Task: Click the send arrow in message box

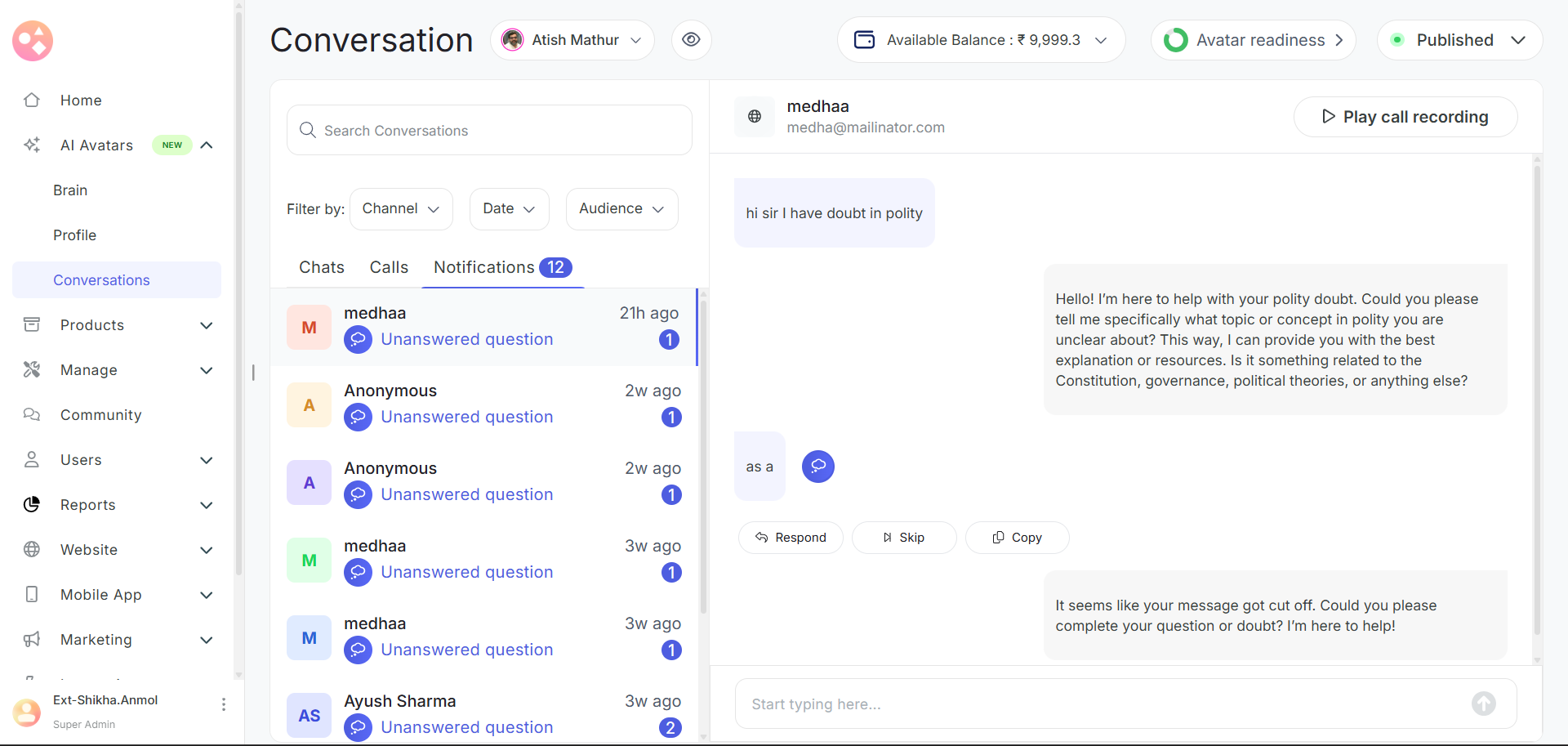Action: 1483,704
